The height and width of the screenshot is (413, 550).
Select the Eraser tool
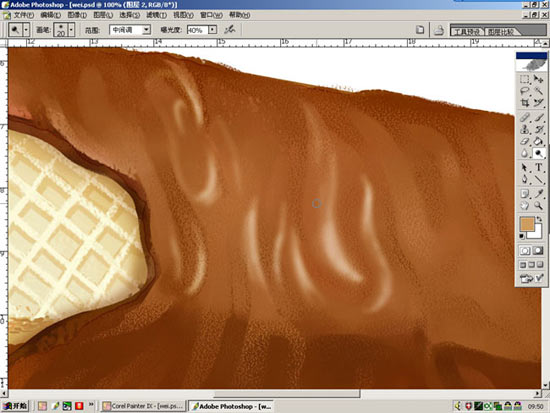tap(525, 141)
